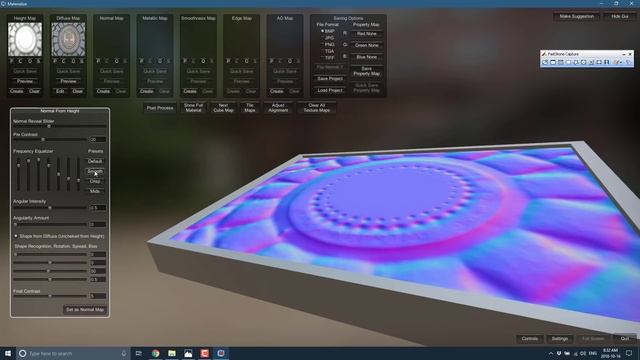Click FastStone capture fixed-size region icon
Image resolution: width=640 pixels, height=360 pixels.
point(599,62)
